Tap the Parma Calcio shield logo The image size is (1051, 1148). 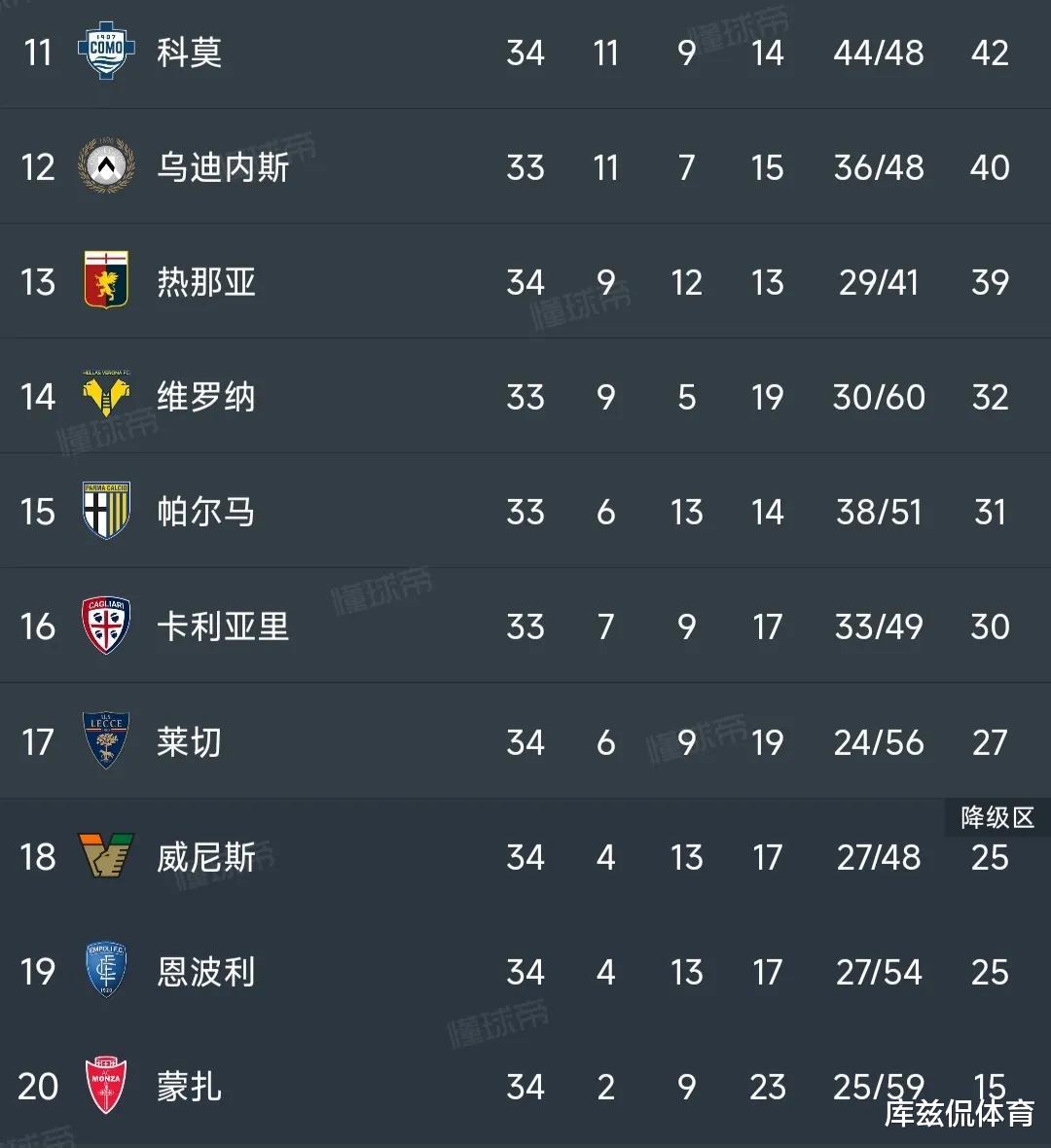coord(106,511)
